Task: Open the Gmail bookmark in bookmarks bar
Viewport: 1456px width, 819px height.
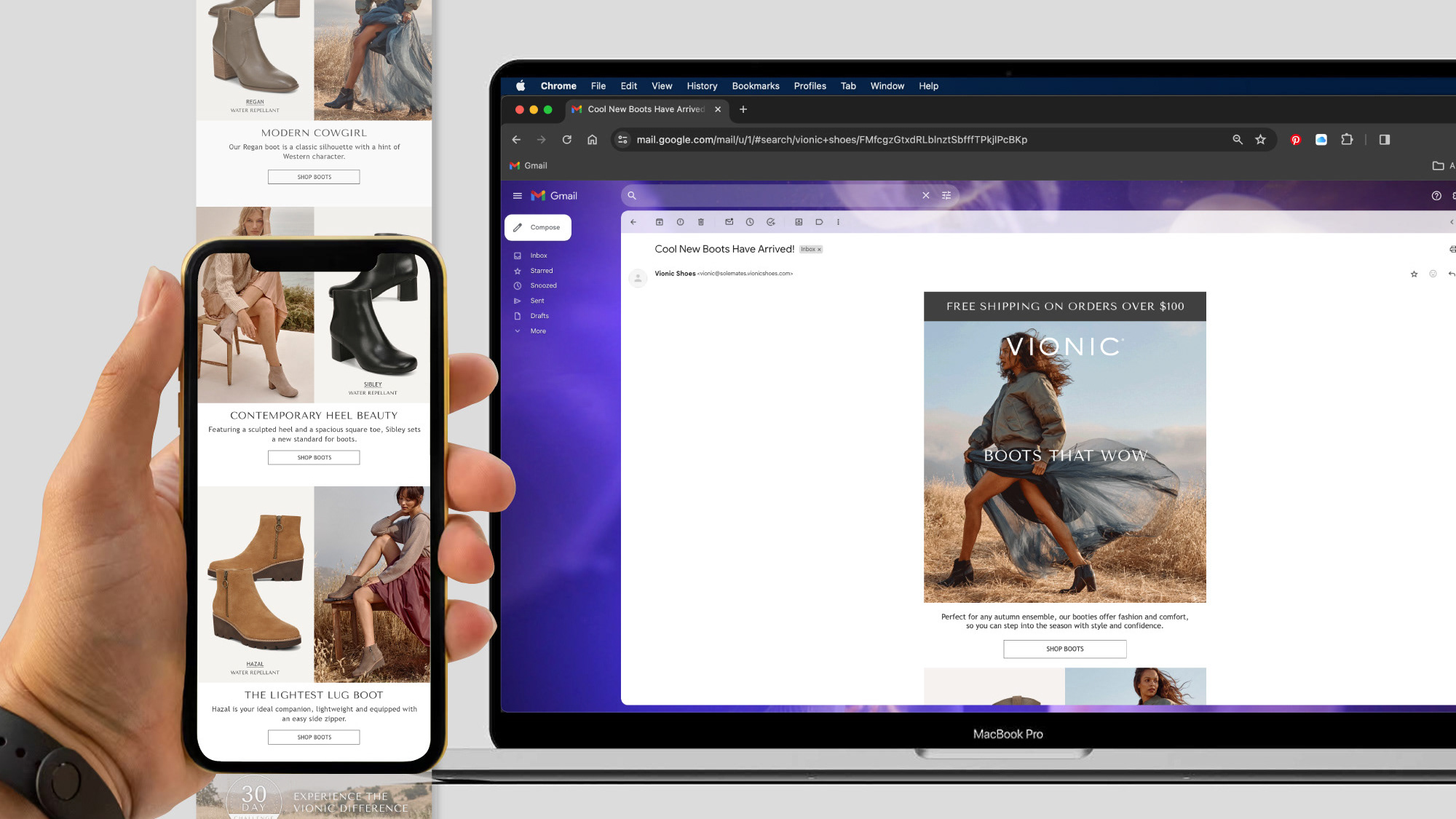Action: point(529,166)
